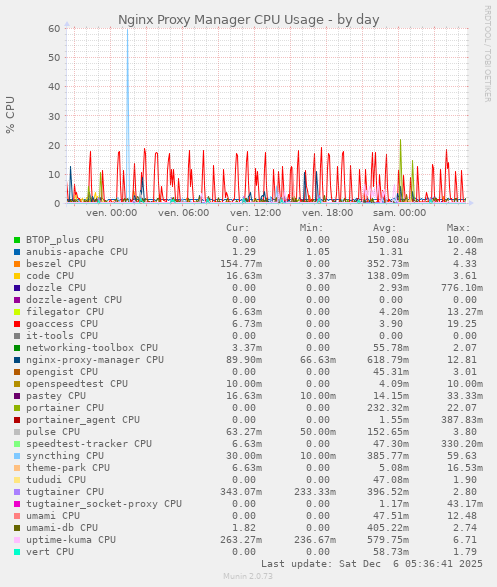This screenshot has height=587, width=497.
Task: Select the theme-park CPU legend label
Action: (x=68, y=468)
